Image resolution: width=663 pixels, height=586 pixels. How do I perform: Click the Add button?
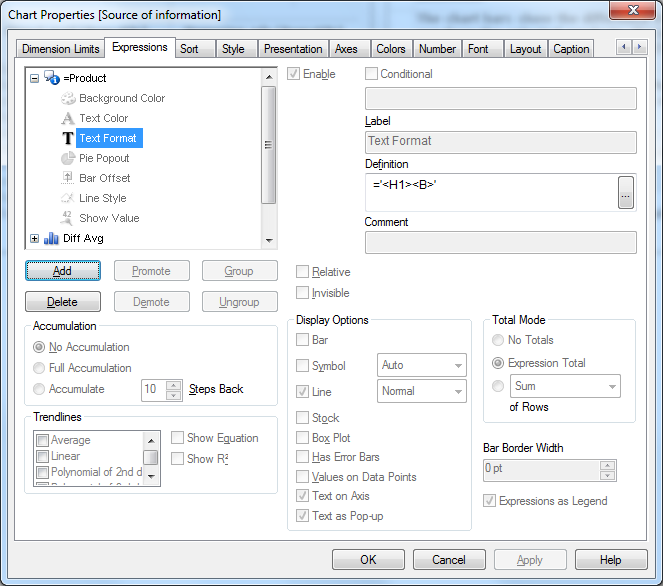[63, 271]
